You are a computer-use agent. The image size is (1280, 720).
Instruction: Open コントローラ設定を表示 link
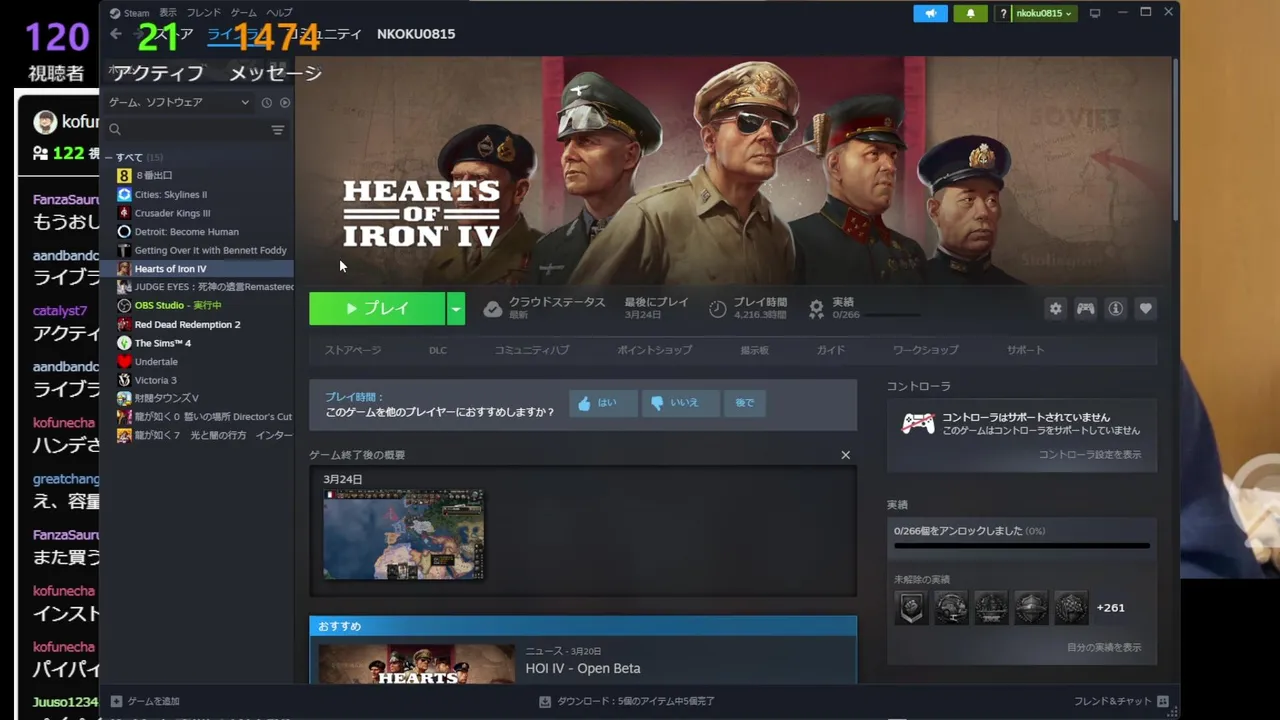(1089, 455)
